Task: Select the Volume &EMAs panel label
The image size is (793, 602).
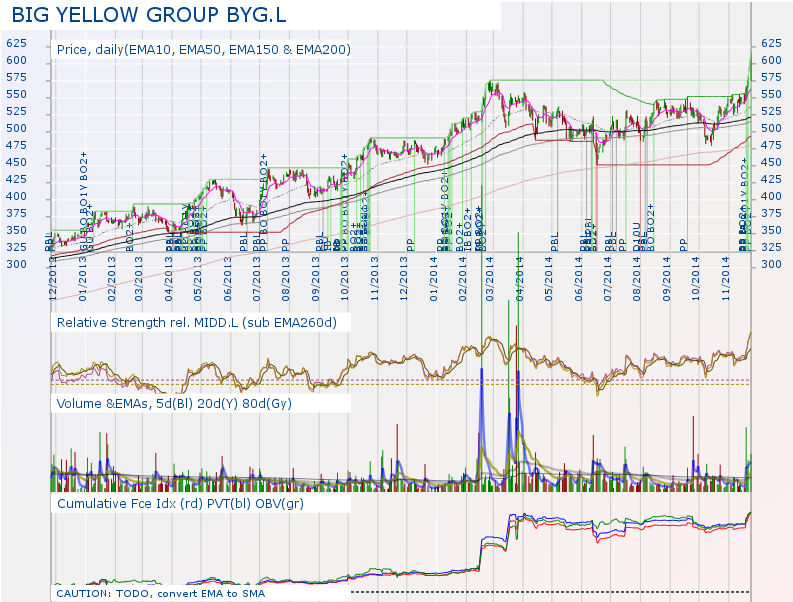Action: coord(174,404)
